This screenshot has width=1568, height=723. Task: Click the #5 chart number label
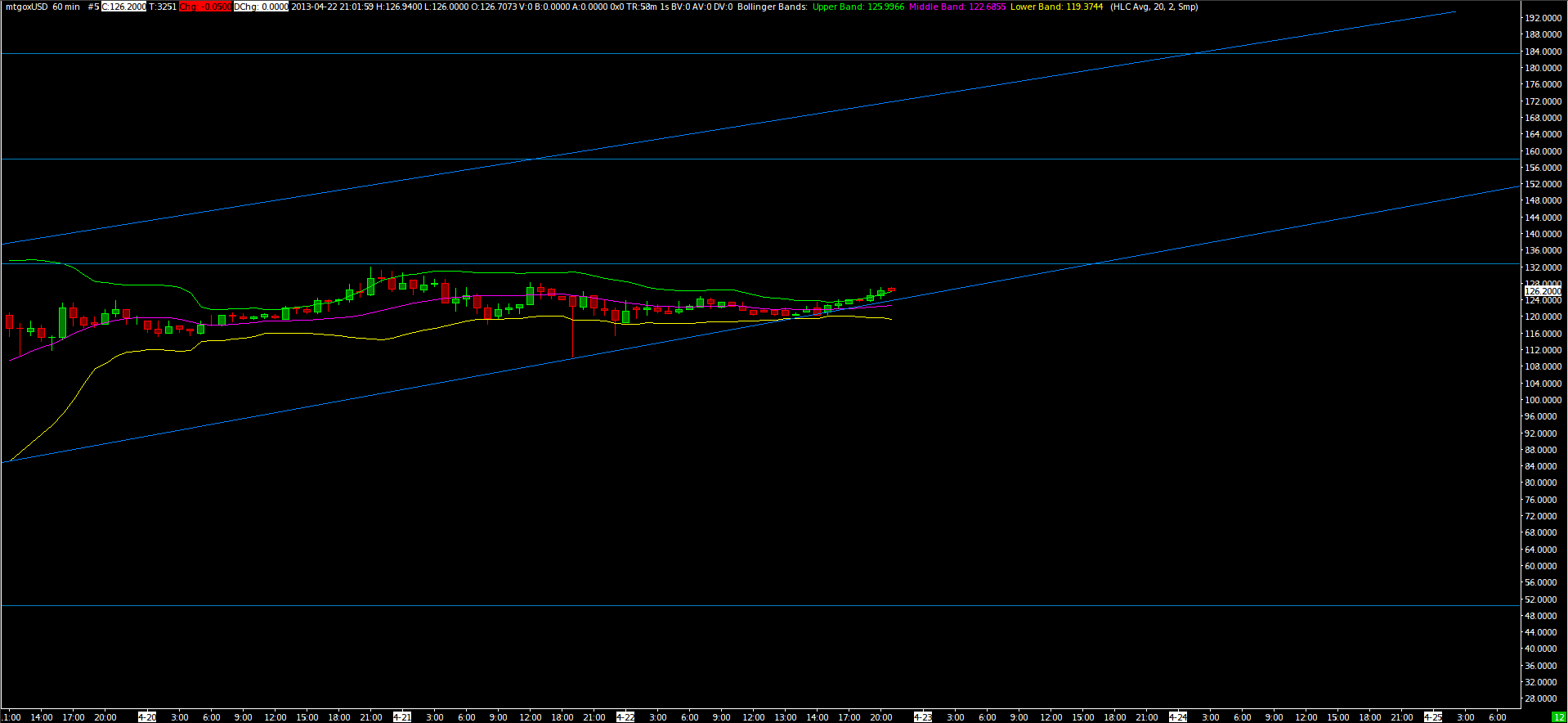tap(93, 7)
